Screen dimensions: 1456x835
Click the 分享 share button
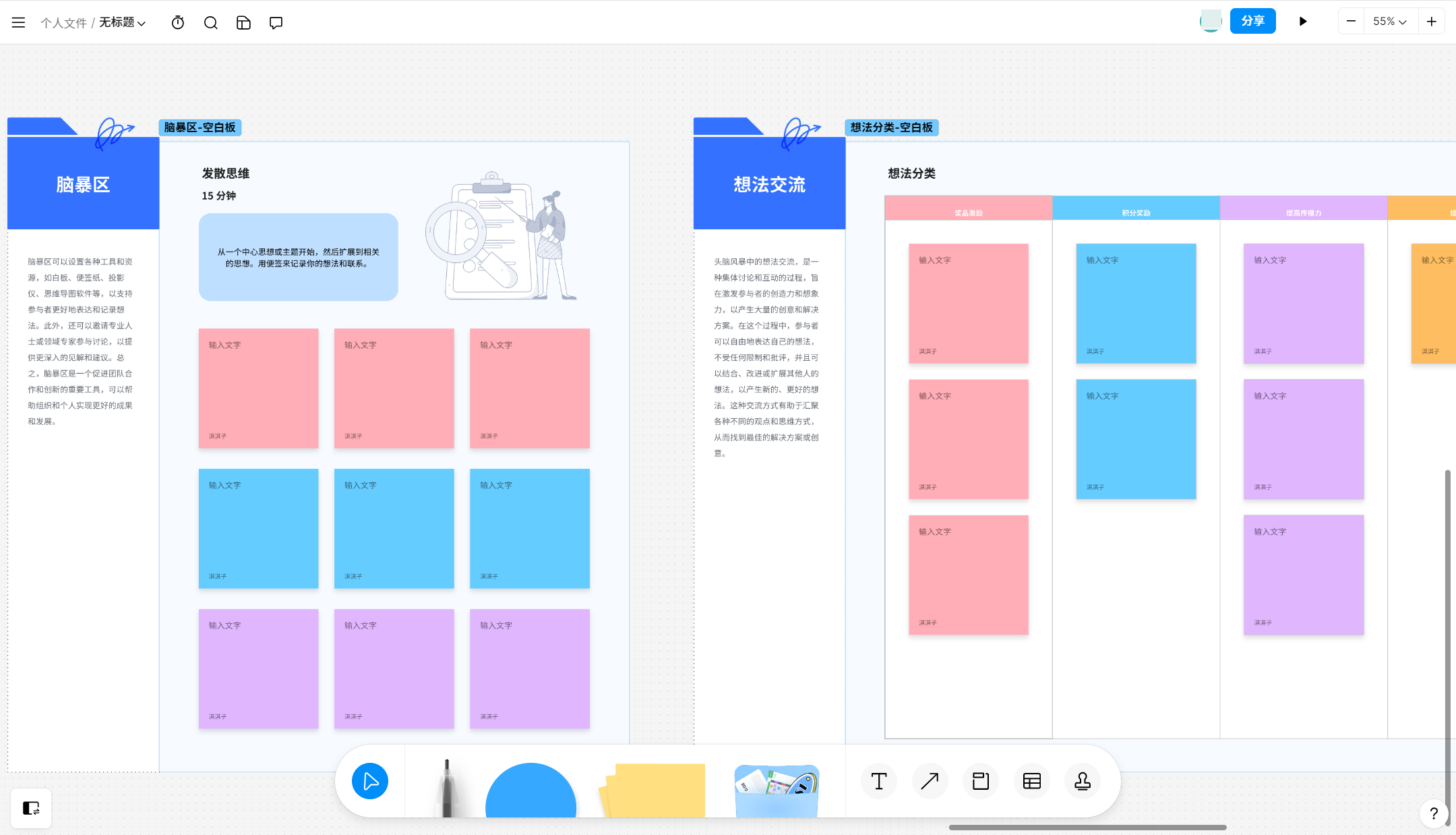(1252, 21)
